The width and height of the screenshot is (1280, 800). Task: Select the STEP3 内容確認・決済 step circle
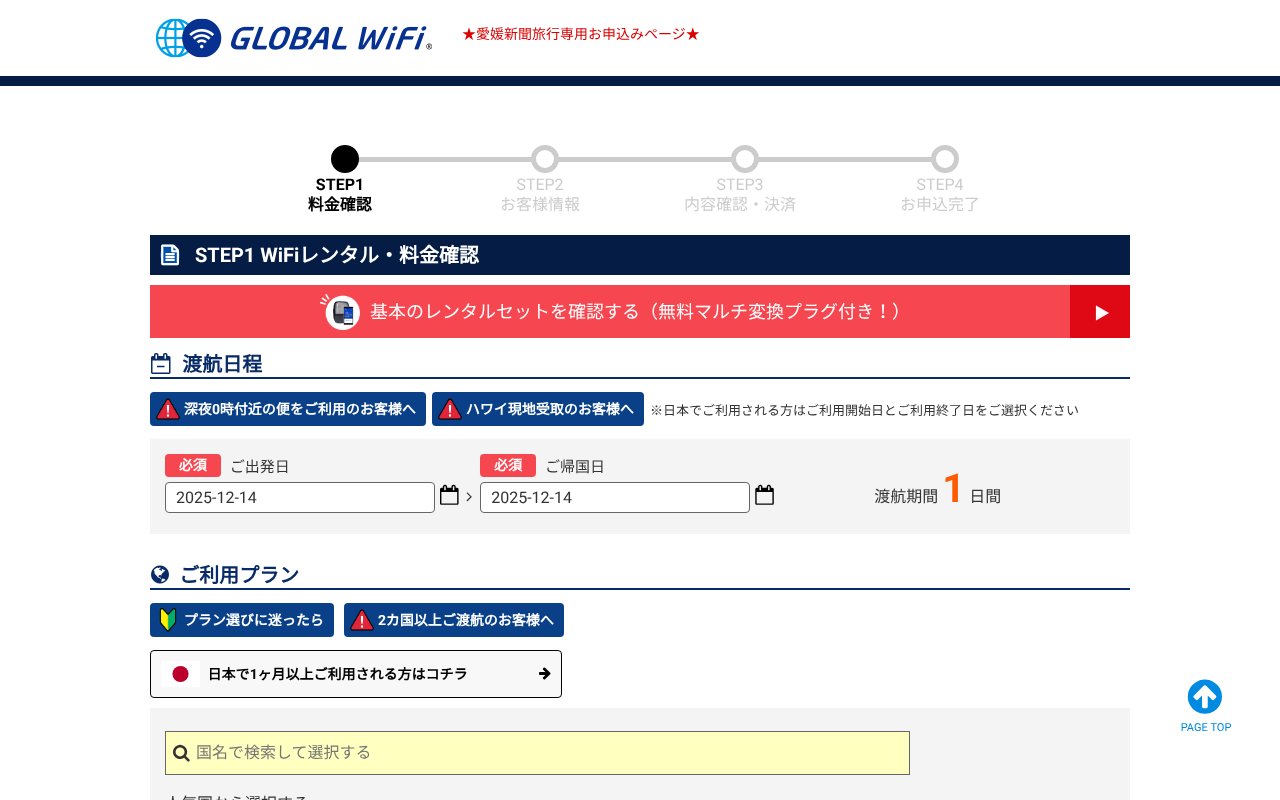tap(745, 158)
